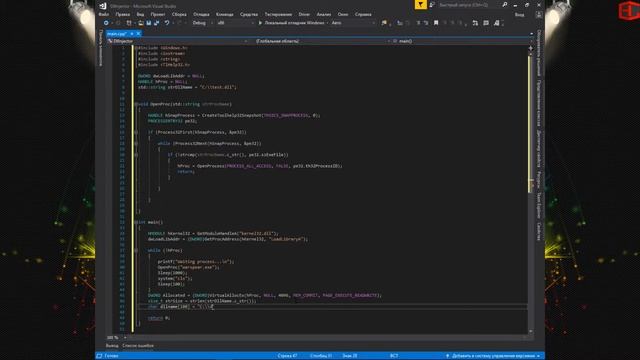Collapse the int main() function outline

coord(136,222)
